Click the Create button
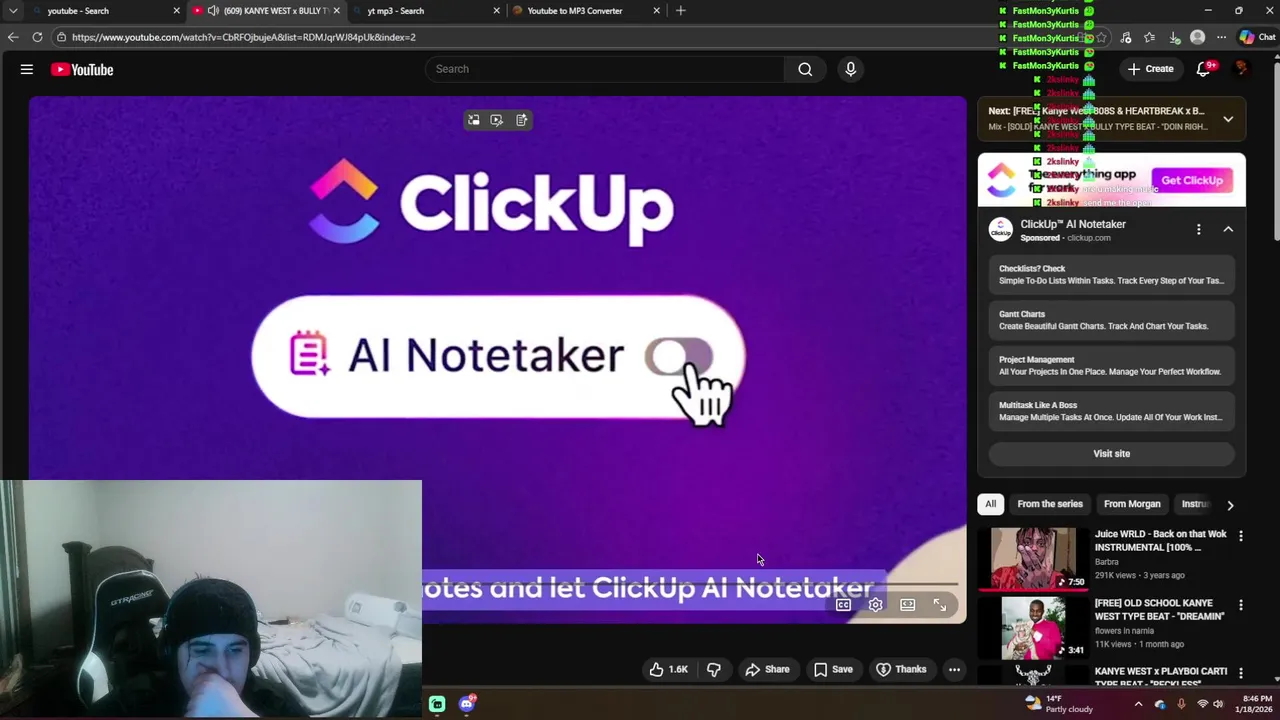This screenshot has width=1280, height=720. pos(1151,69)
